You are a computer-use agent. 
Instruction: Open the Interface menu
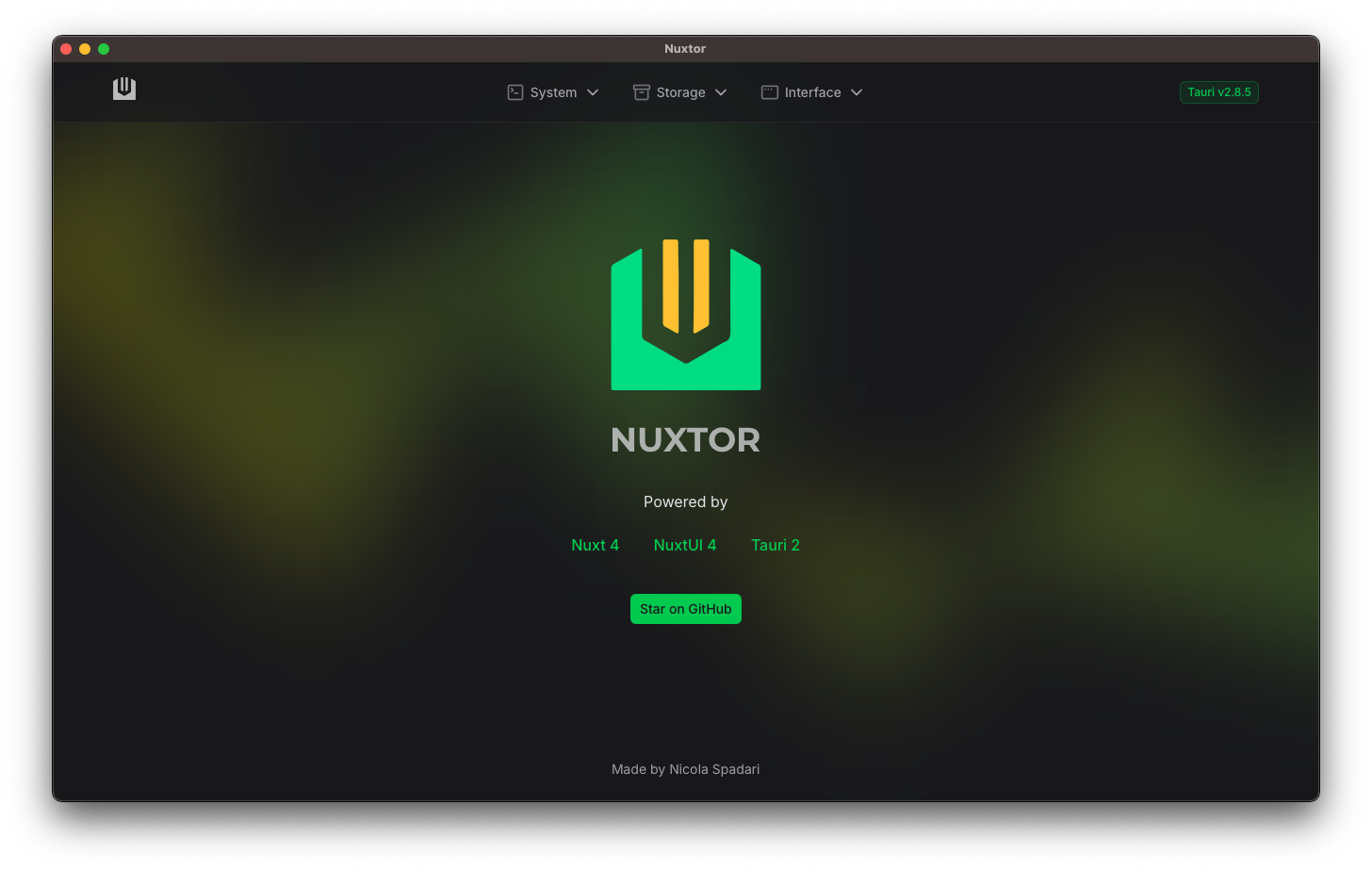tap(812, 92)
